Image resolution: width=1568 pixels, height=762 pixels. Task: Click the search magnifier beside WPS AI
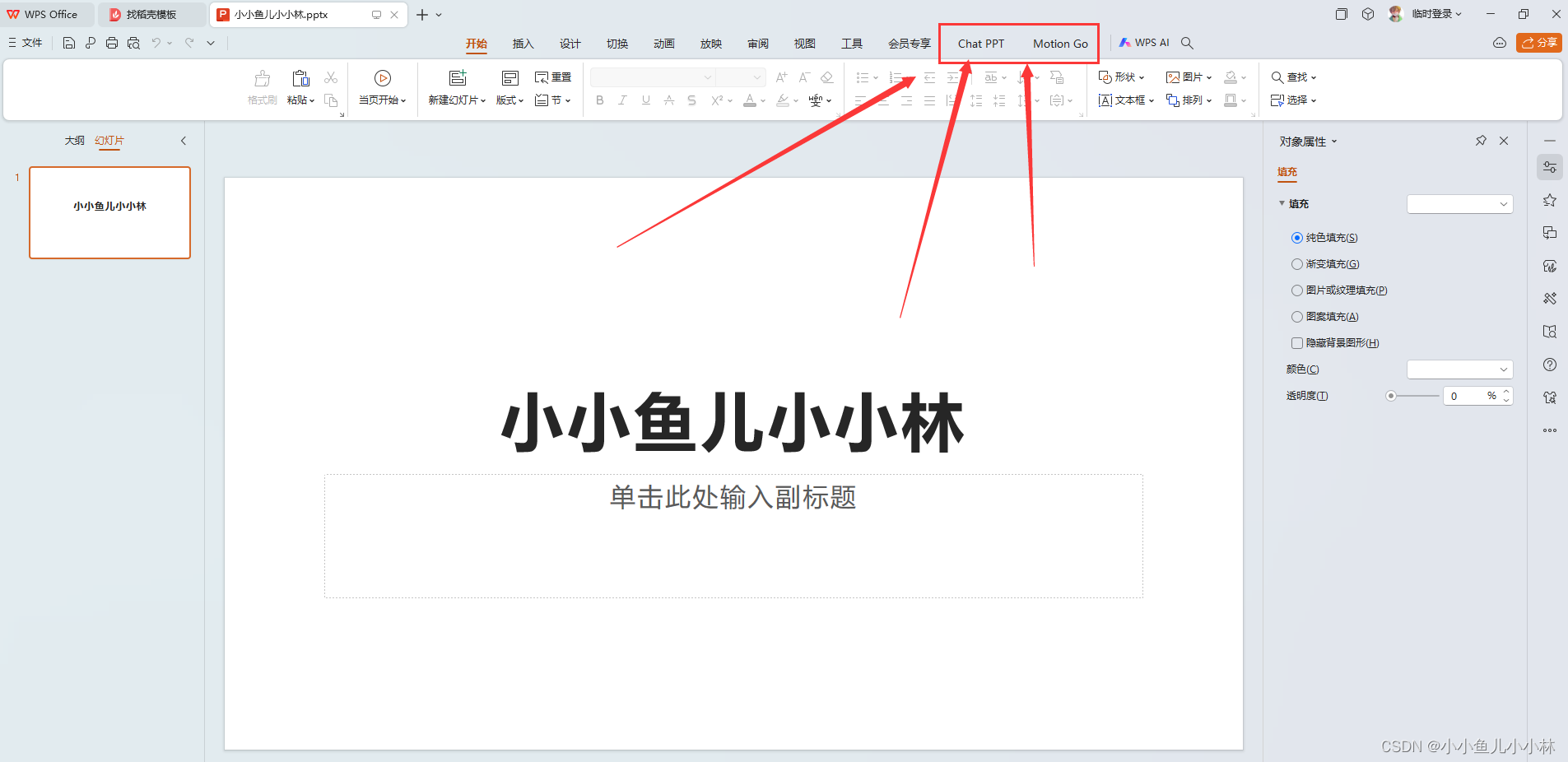(x=1187, y=43)
